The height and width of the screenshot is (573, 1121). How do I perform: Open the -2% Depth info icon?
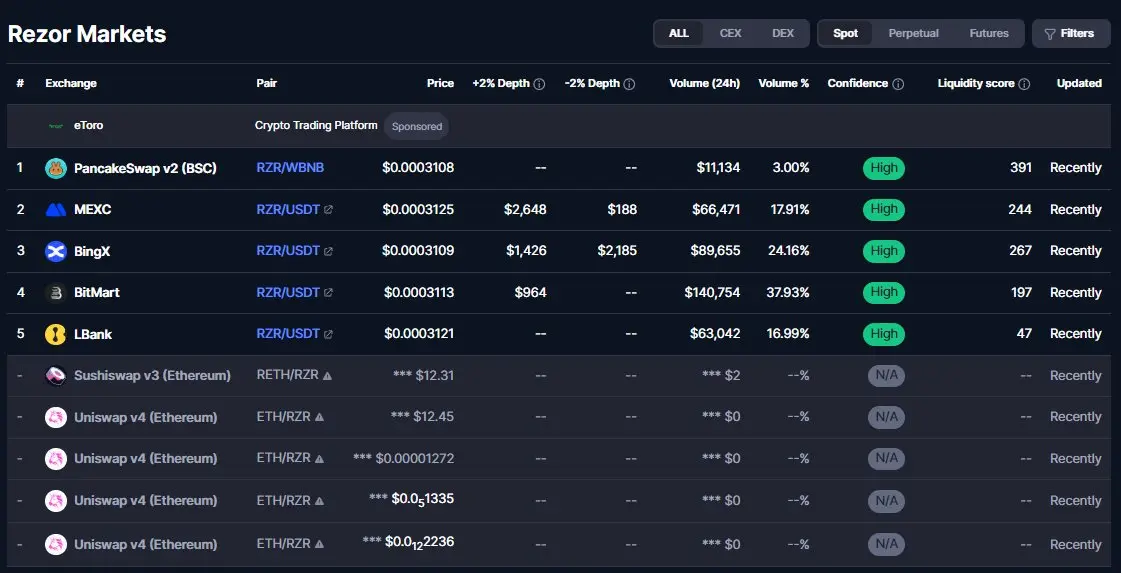pos(629,84)
